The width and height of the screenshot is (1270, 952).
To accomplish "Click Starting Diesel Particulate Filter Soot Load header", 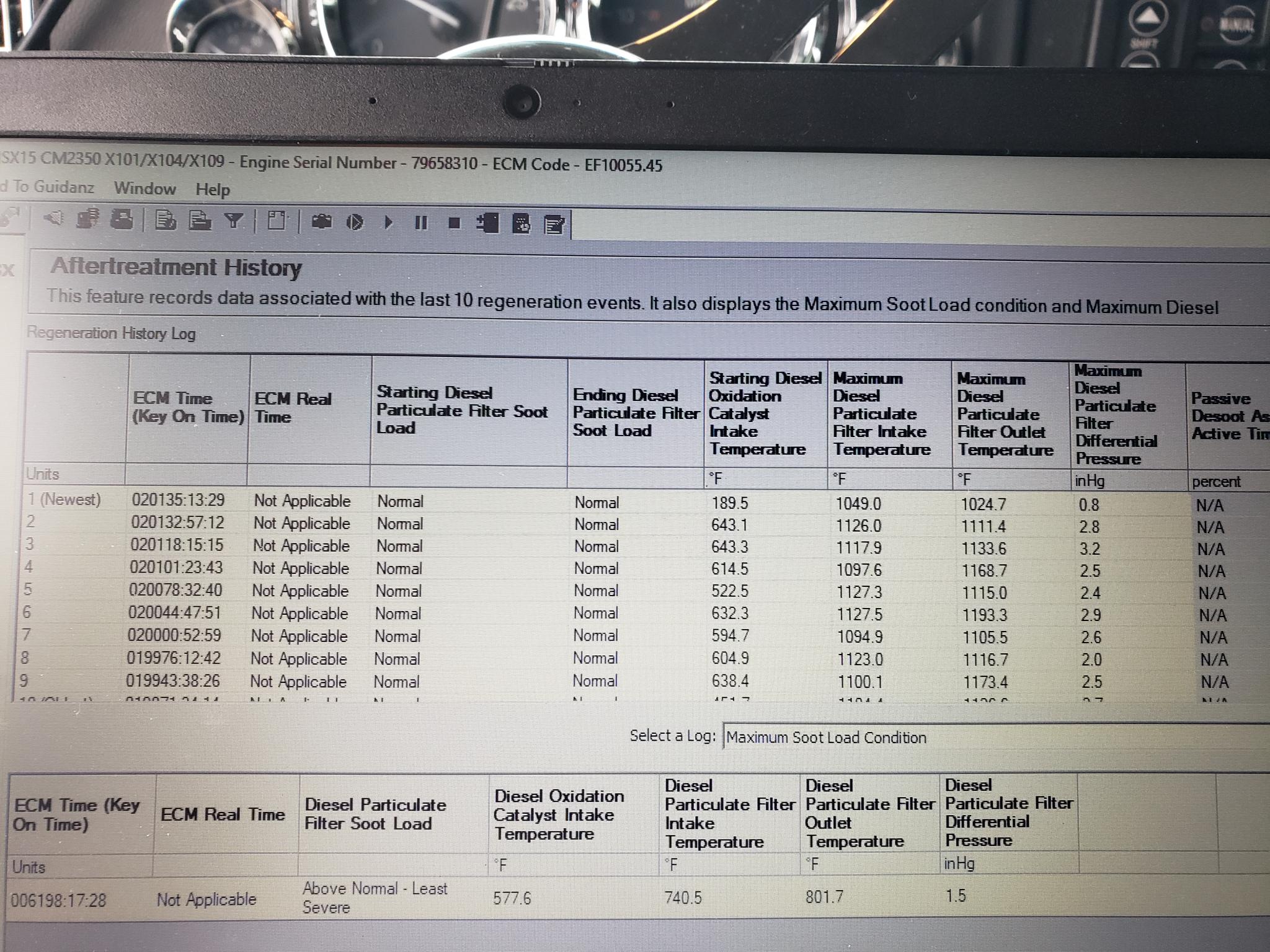I will coord(462,410).
